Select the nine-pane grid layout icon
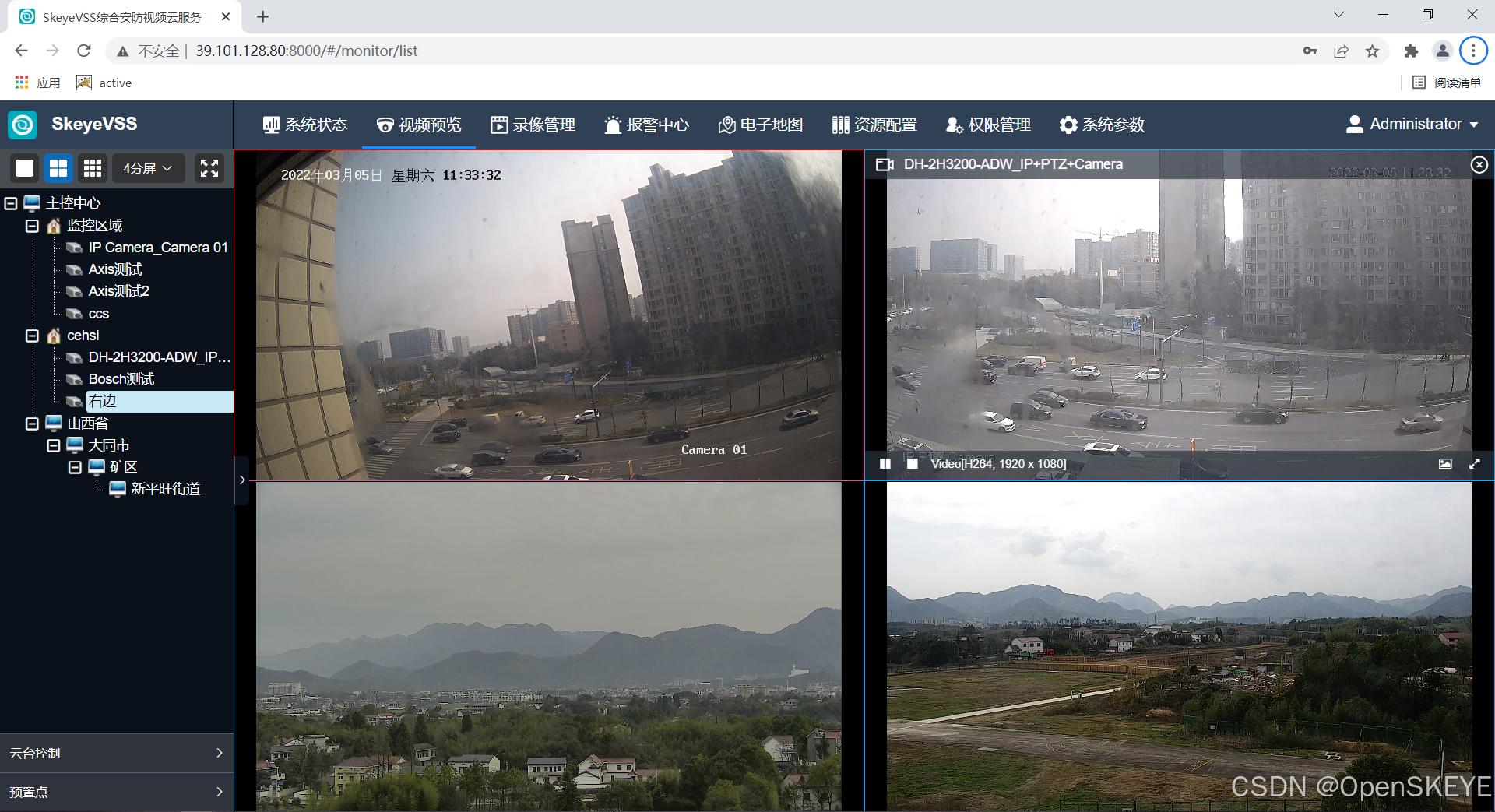 93,168
